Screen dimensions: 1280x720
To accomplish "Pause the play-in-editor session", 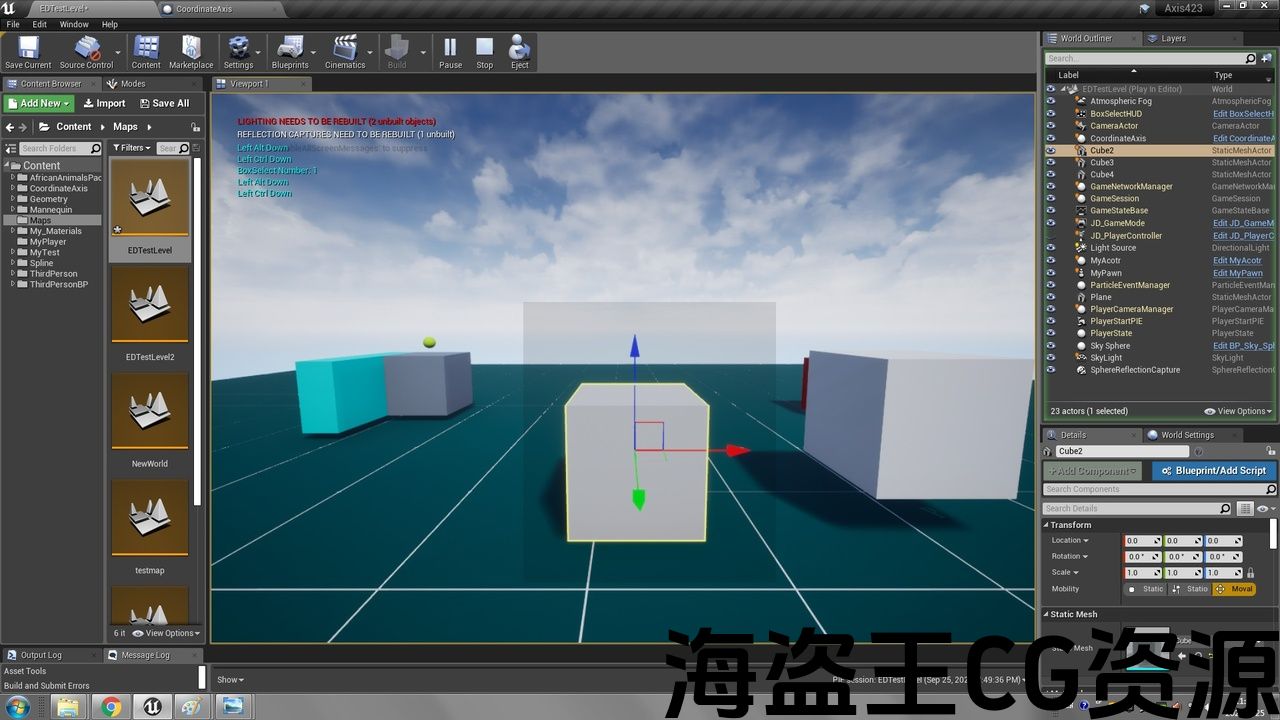I will (450, 52).
